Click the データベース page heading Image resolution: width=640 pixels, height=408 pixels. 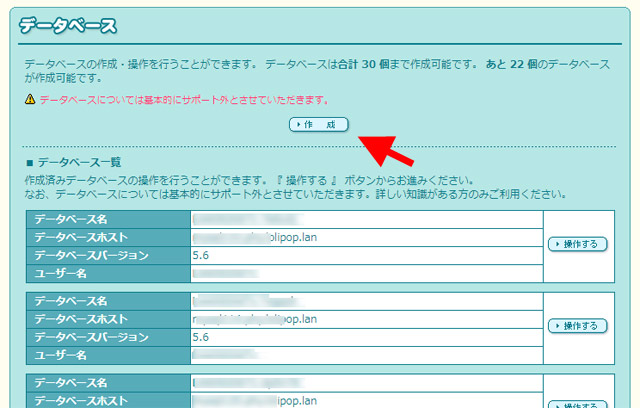coord(68,25)
